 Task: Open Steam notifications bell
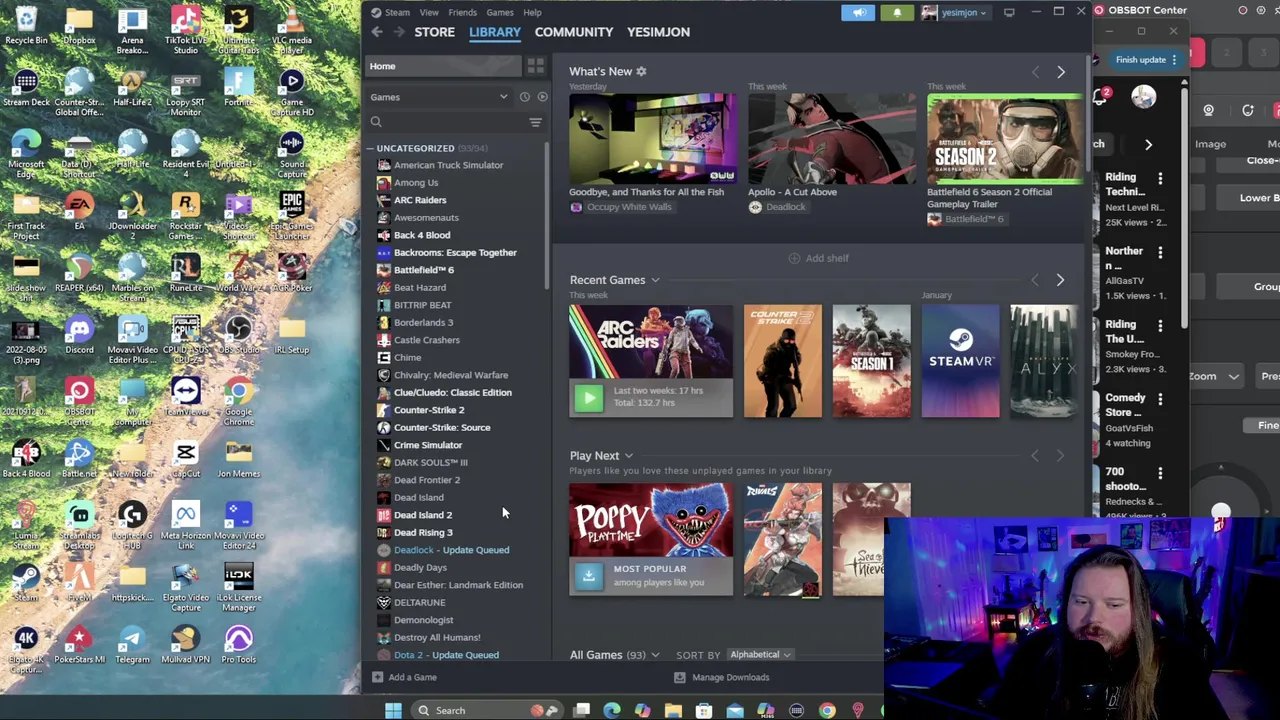coord(897,12)
